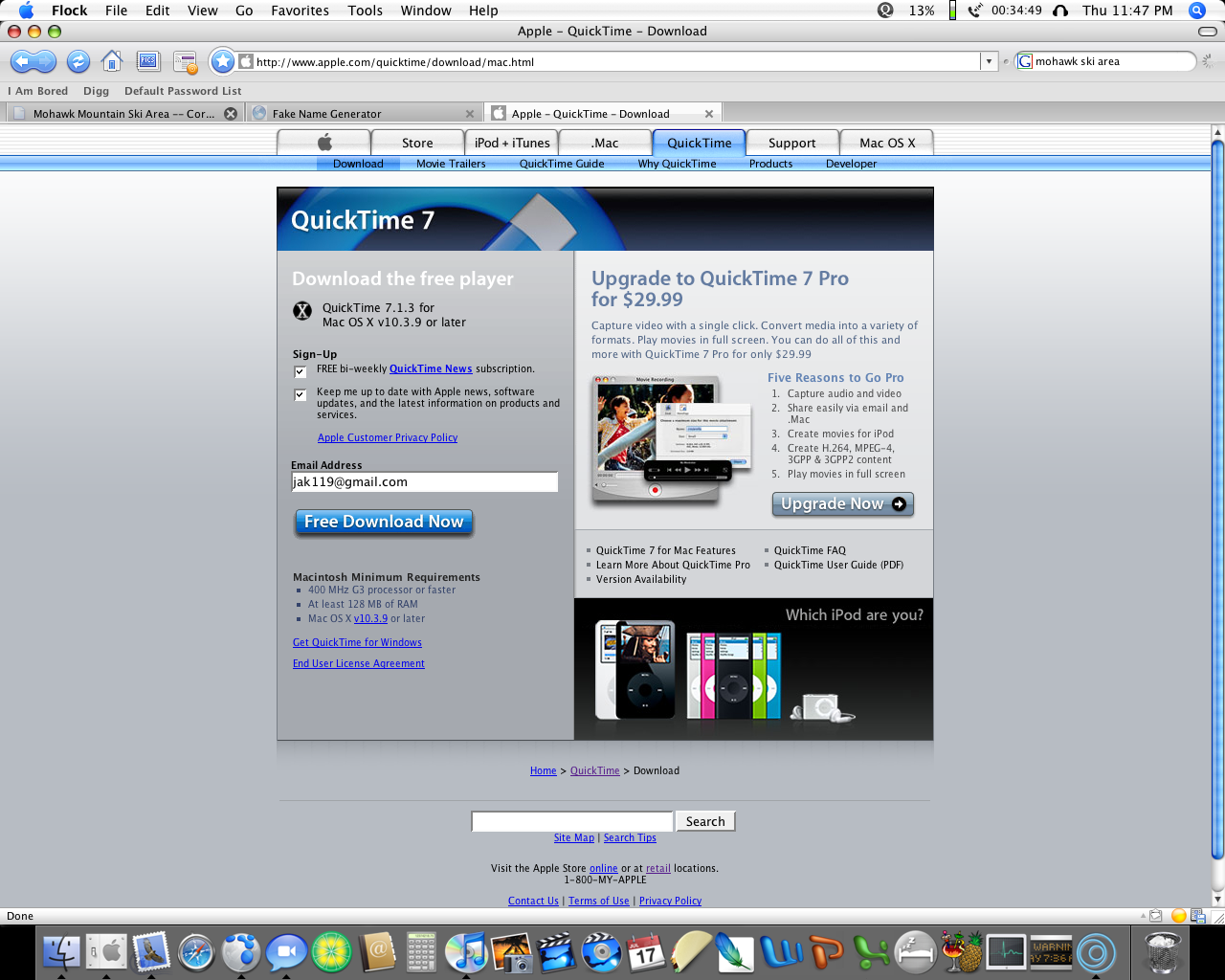This screenshot has width=1225, height=980.
Task: Open the End User License Agreement link
Action: [359, 663]
